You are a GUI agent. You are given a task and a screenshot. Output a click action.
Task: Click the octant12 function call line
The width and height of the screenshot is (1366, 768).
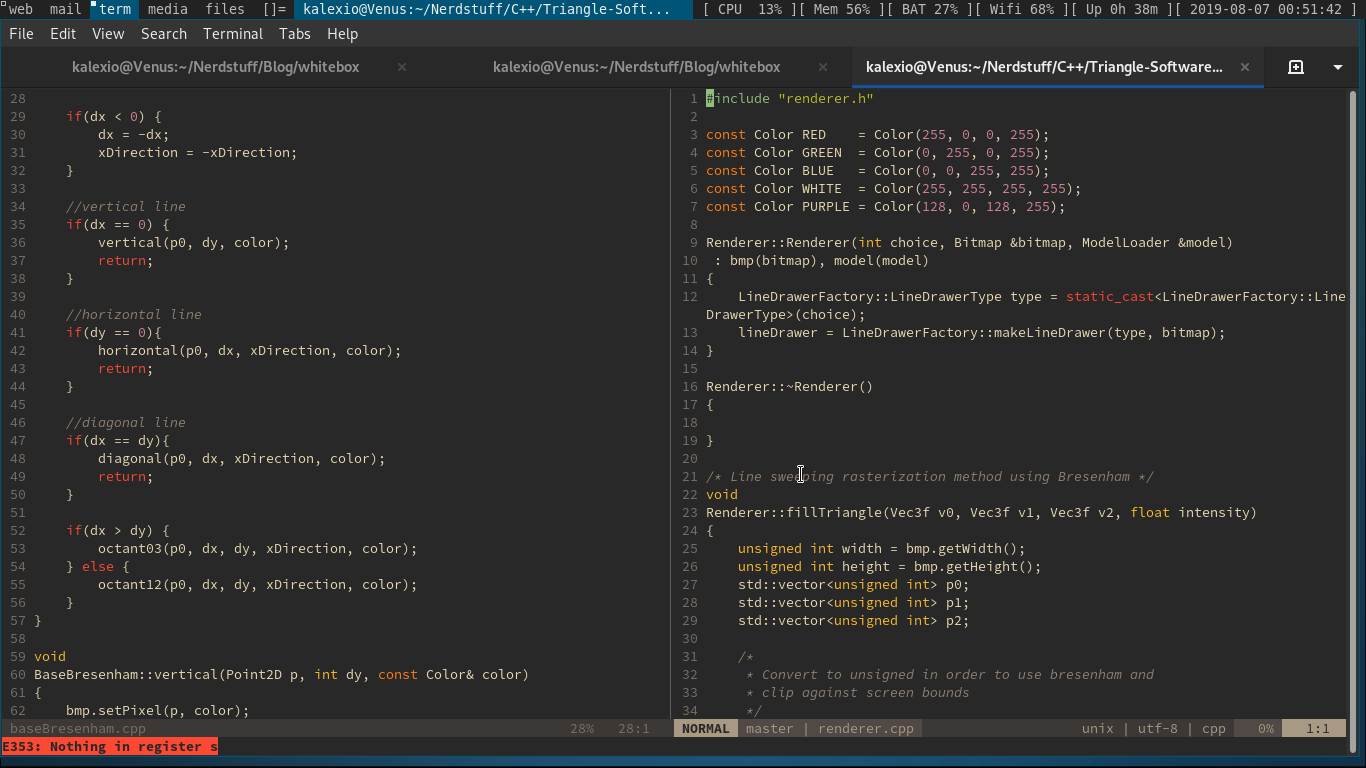click(x=258, y=585)
